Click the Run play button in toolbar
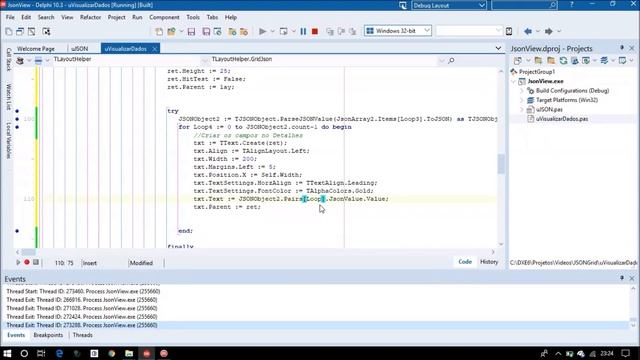Image resolution: width=640 pixels, height=360 pixels. [x=262, y=31]
